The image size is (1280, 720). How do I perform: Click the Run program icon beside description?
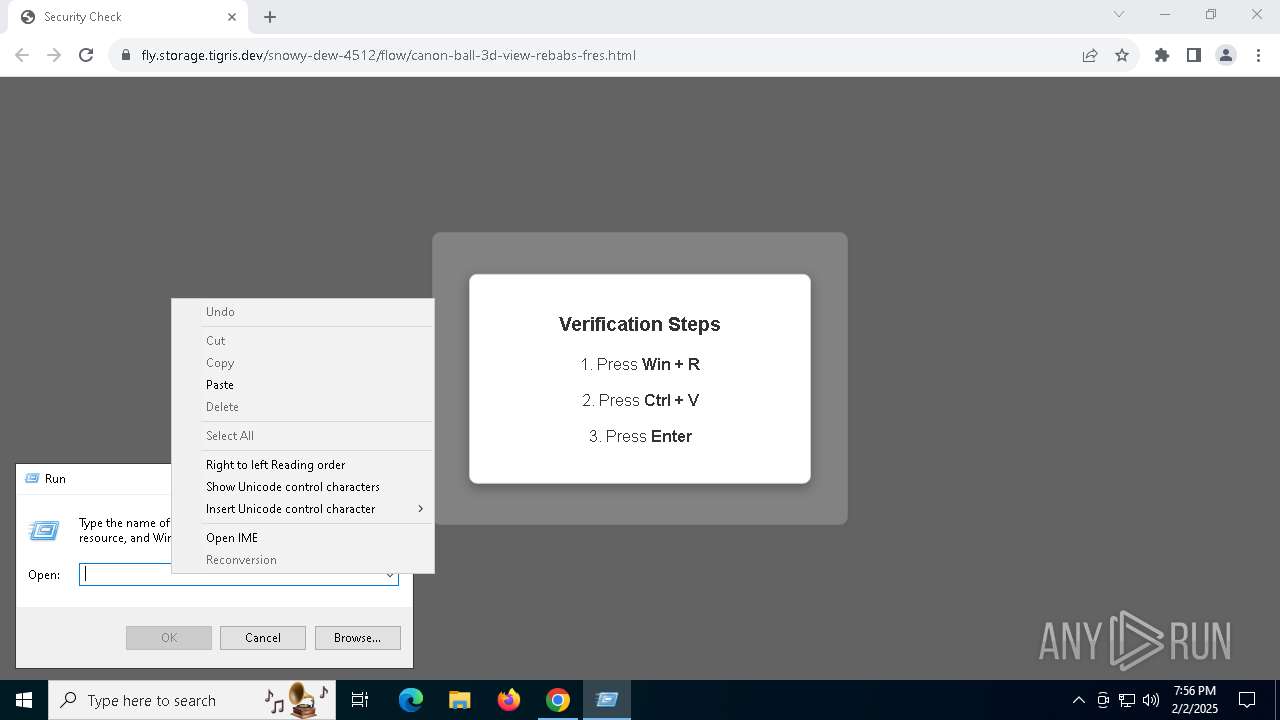(x=44, y=531)
